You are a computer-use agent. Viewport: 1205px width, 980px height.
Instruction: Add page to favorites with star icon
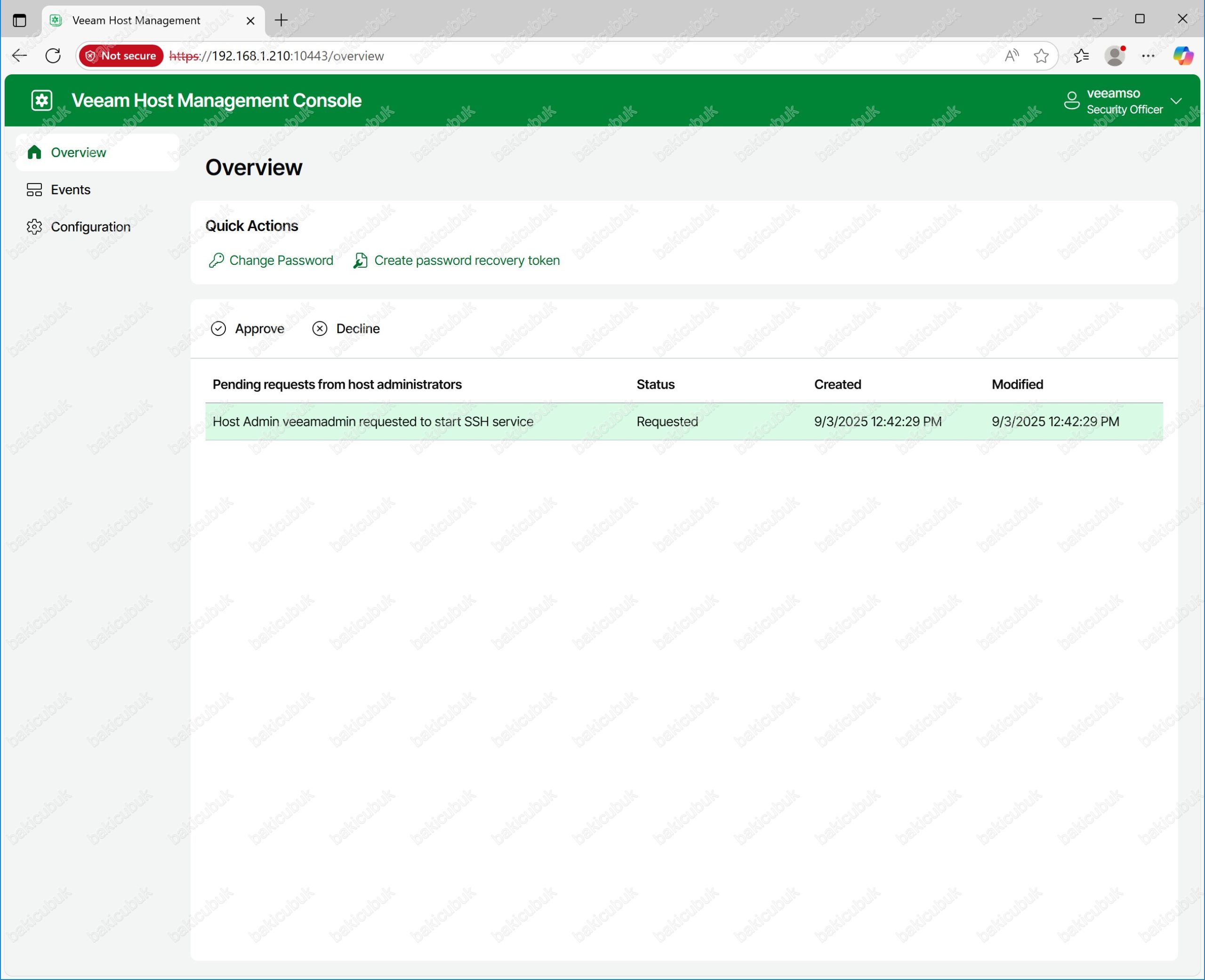pos(1041,56)
